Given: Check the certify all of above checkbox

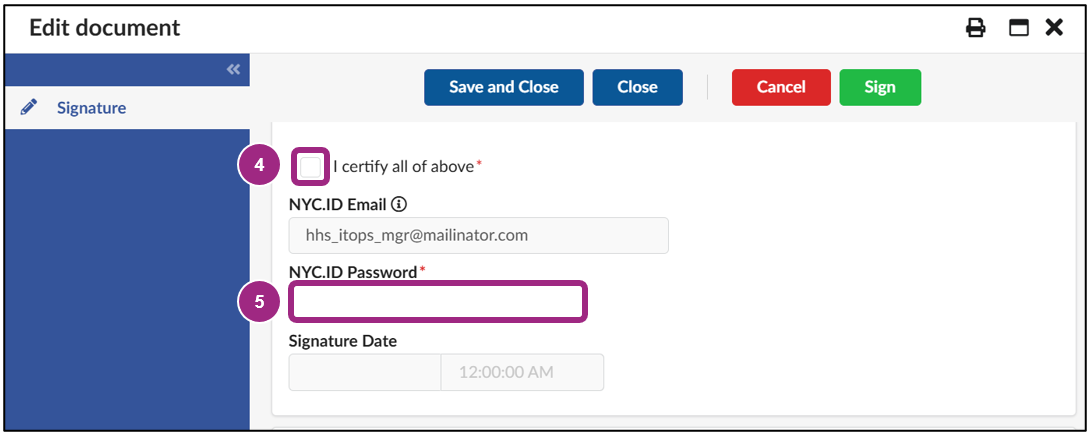Looking at the screenshot, I should (x=310, y=167).
